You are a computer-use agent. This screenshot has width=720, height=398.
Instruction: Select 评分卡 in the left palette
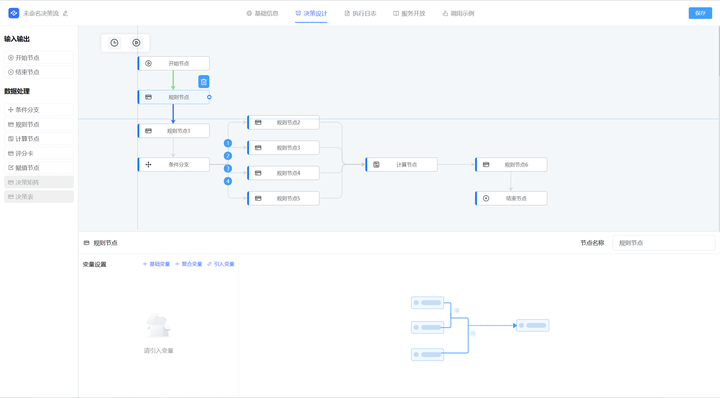pos(39,153)
